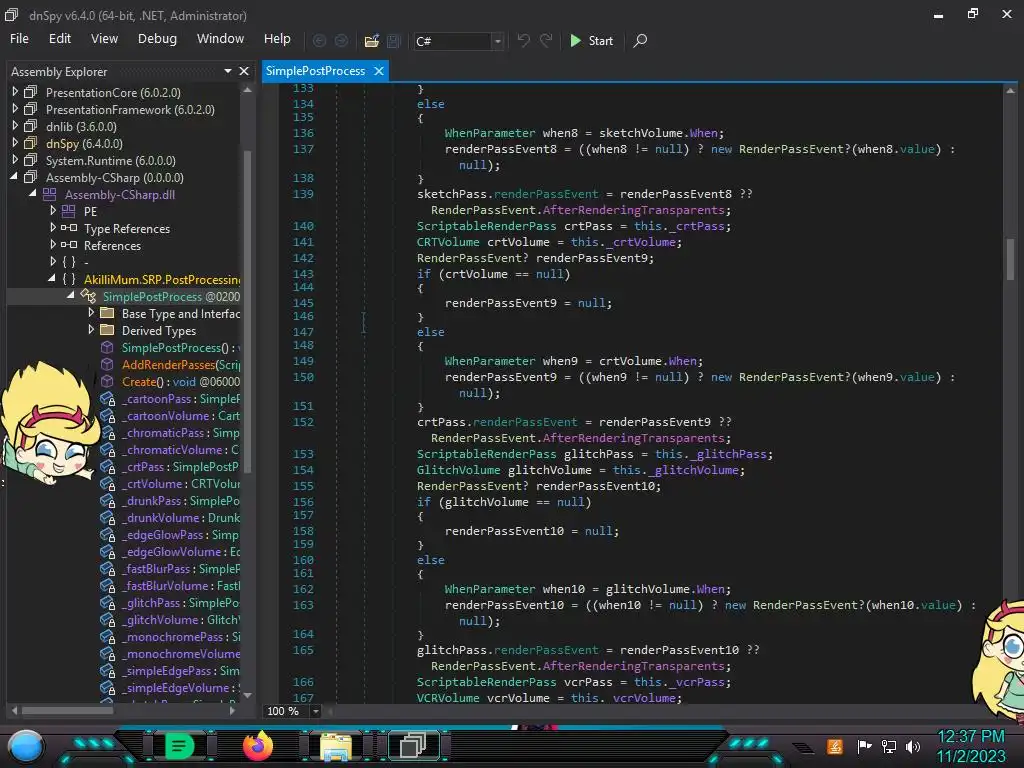The width and height of the screenshot is (1024, 768).
Task: Click the PE node icon
Action: coord(69,211)
